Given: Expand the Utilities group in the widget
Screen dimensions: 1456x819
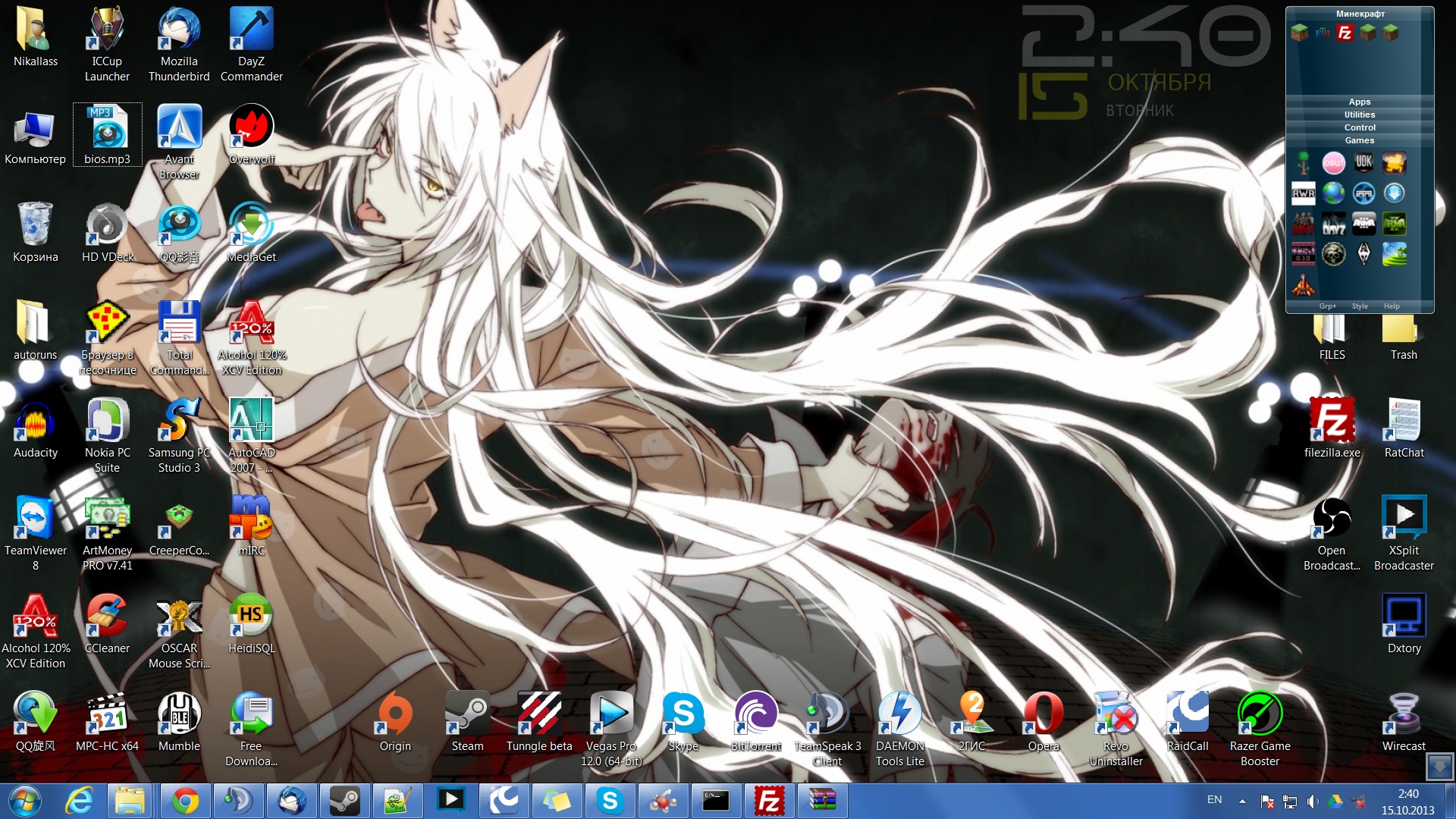Looking at the screenshot, I should tap(1360, 115).
